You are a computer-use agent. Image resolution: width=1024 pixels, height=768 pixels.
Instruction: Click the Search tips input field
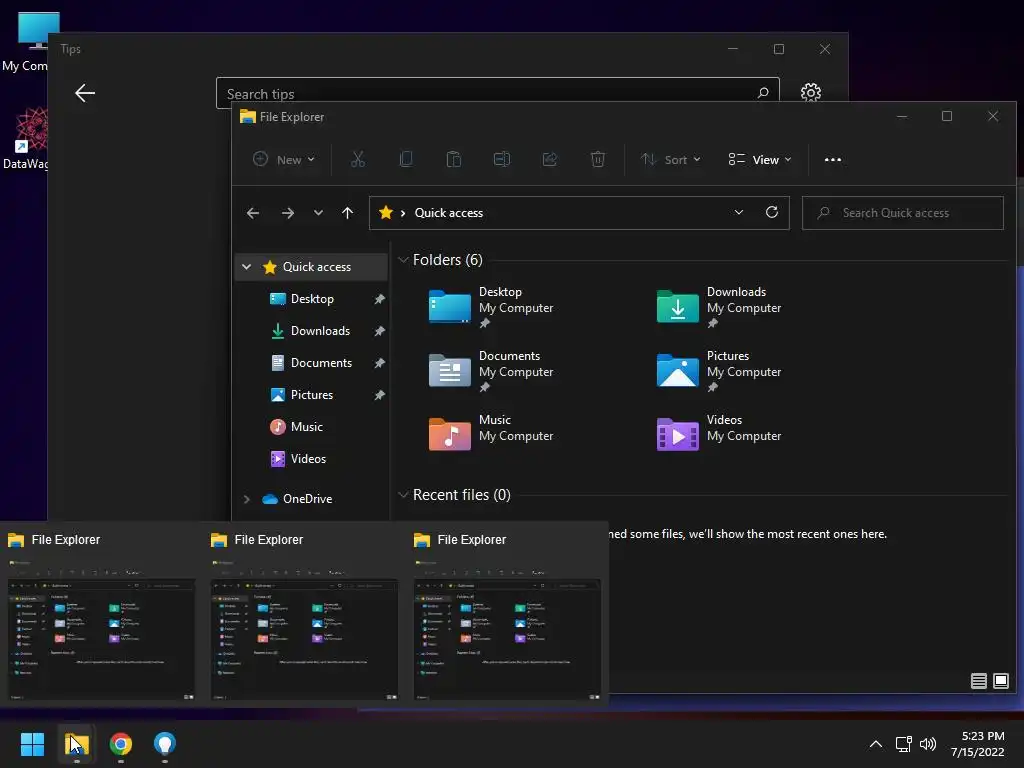coord(498,93)
